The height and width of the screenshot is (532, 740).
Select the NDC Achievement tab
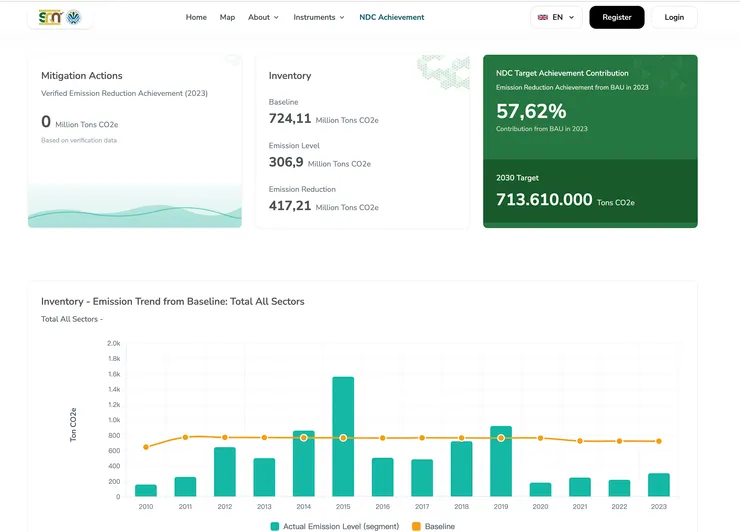392,17
